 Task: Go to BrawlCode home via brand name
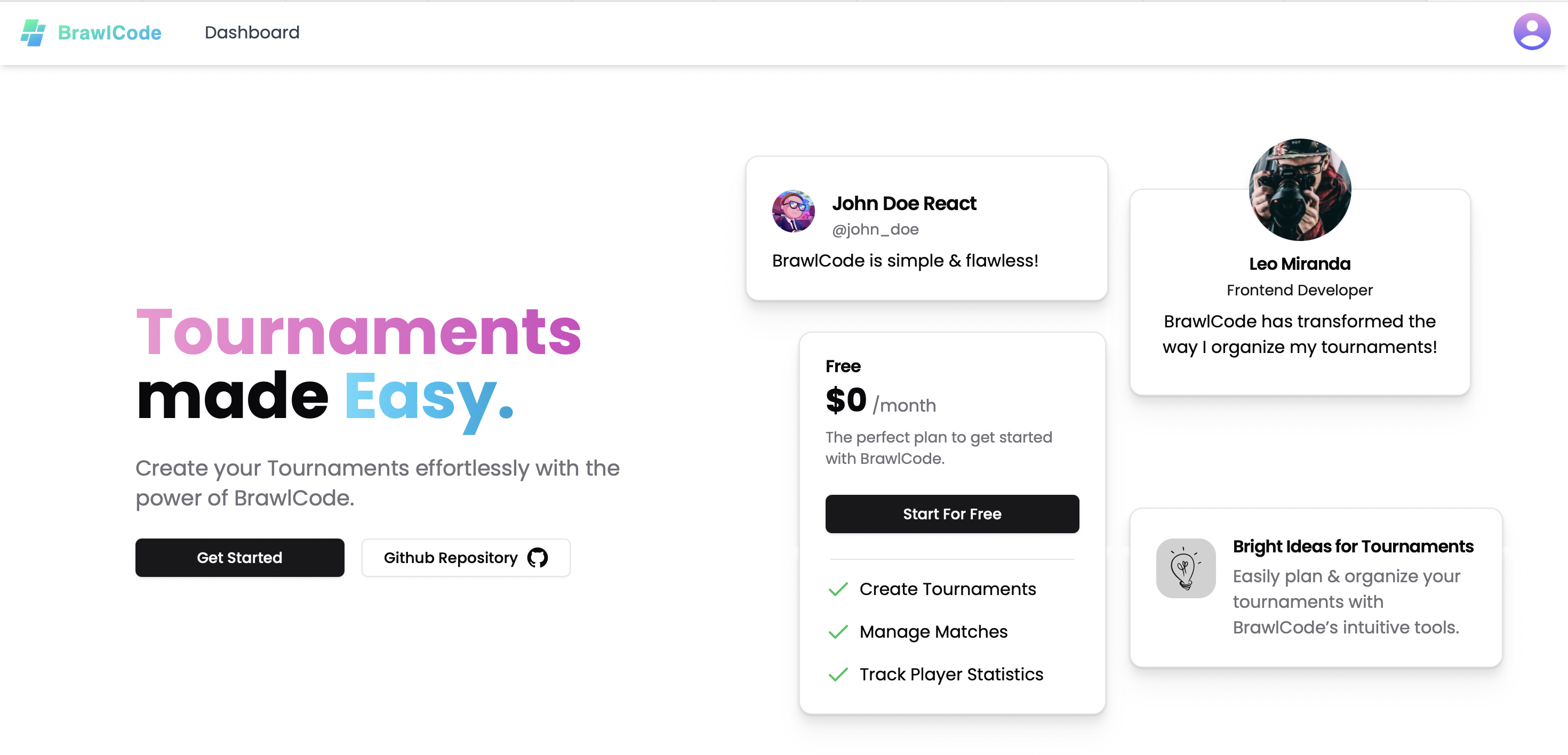(x=109, y=32)
